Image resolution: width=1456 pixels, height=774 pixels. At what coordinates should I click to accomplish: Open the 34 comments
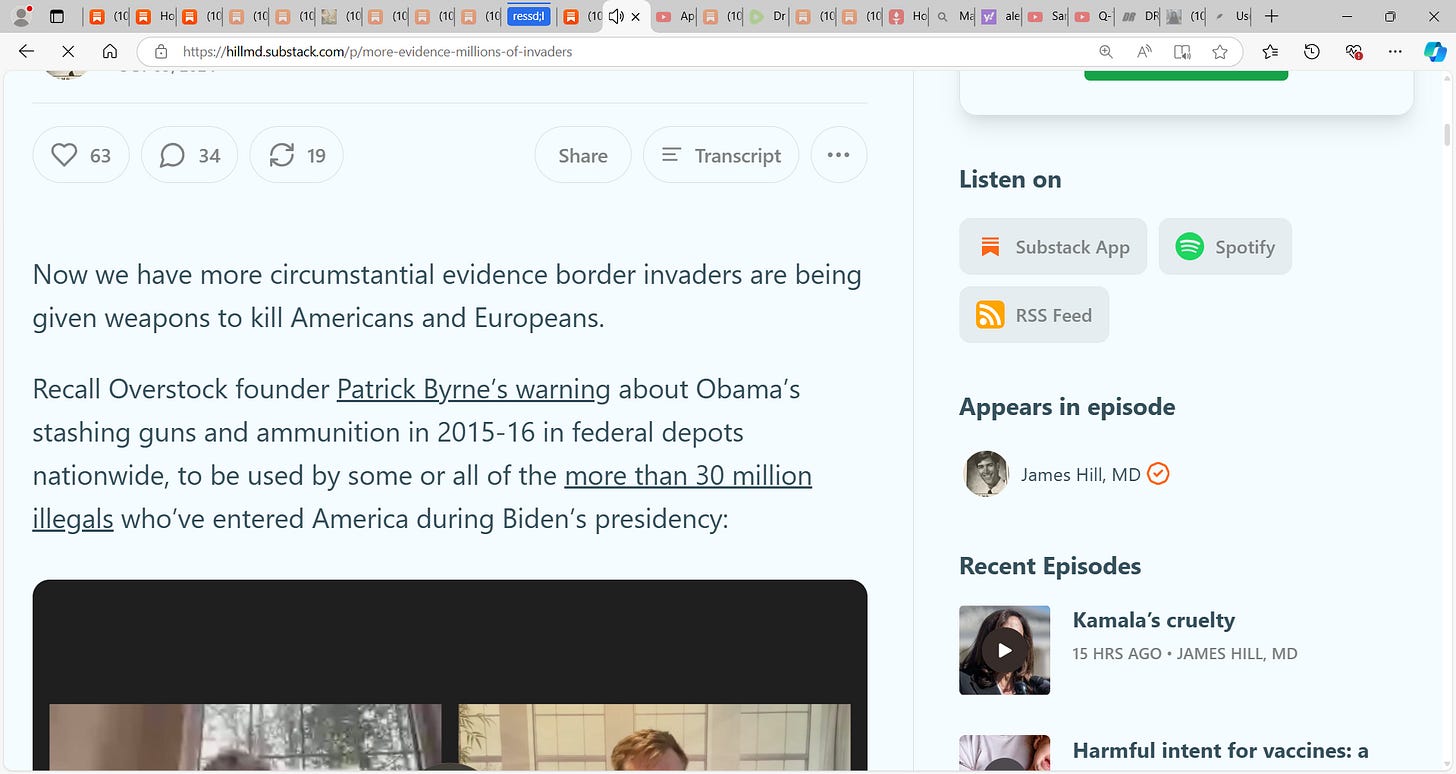pyautogui.click(x=189, y=155)
